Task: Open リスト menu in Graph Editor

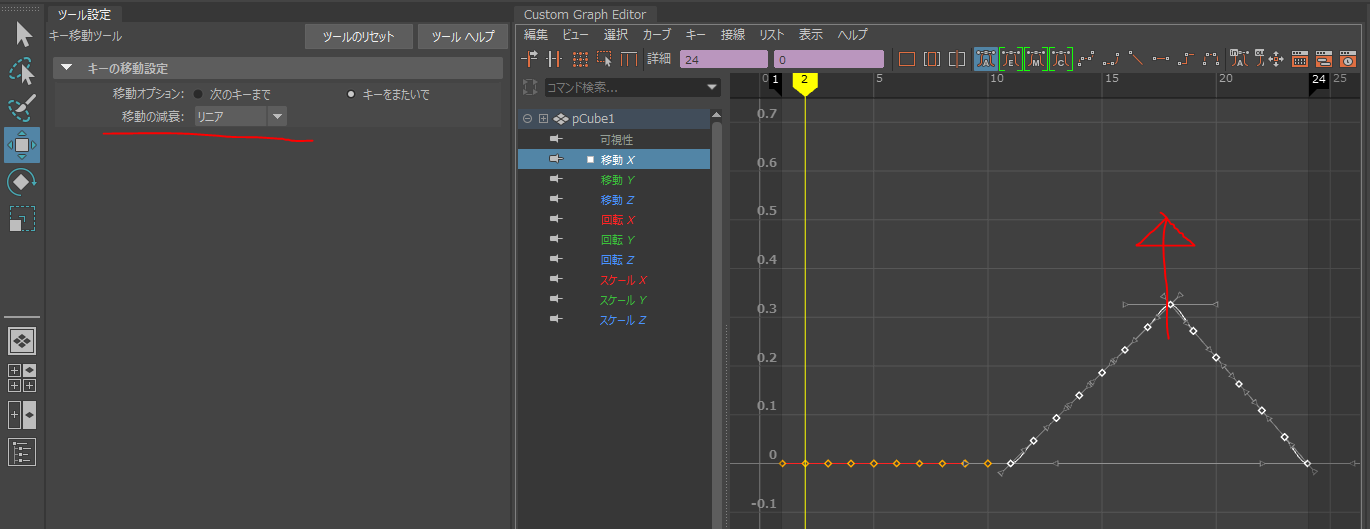Action: [x=772, y=34]
